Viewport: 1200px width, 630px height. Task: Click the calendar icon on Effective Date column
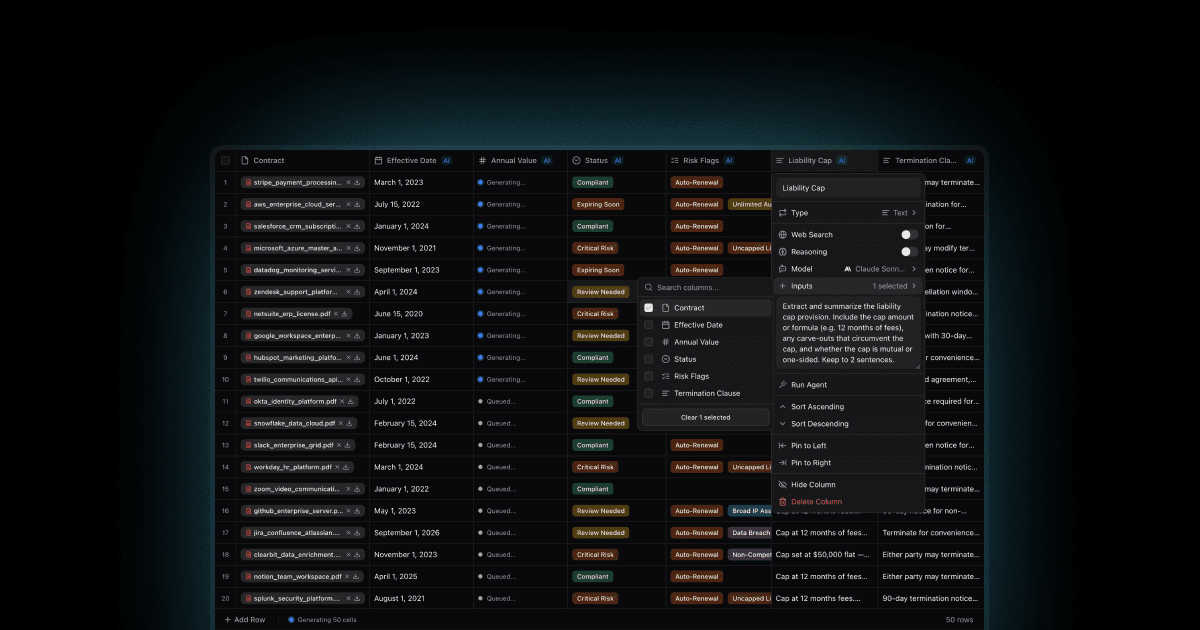pos(379,161)
